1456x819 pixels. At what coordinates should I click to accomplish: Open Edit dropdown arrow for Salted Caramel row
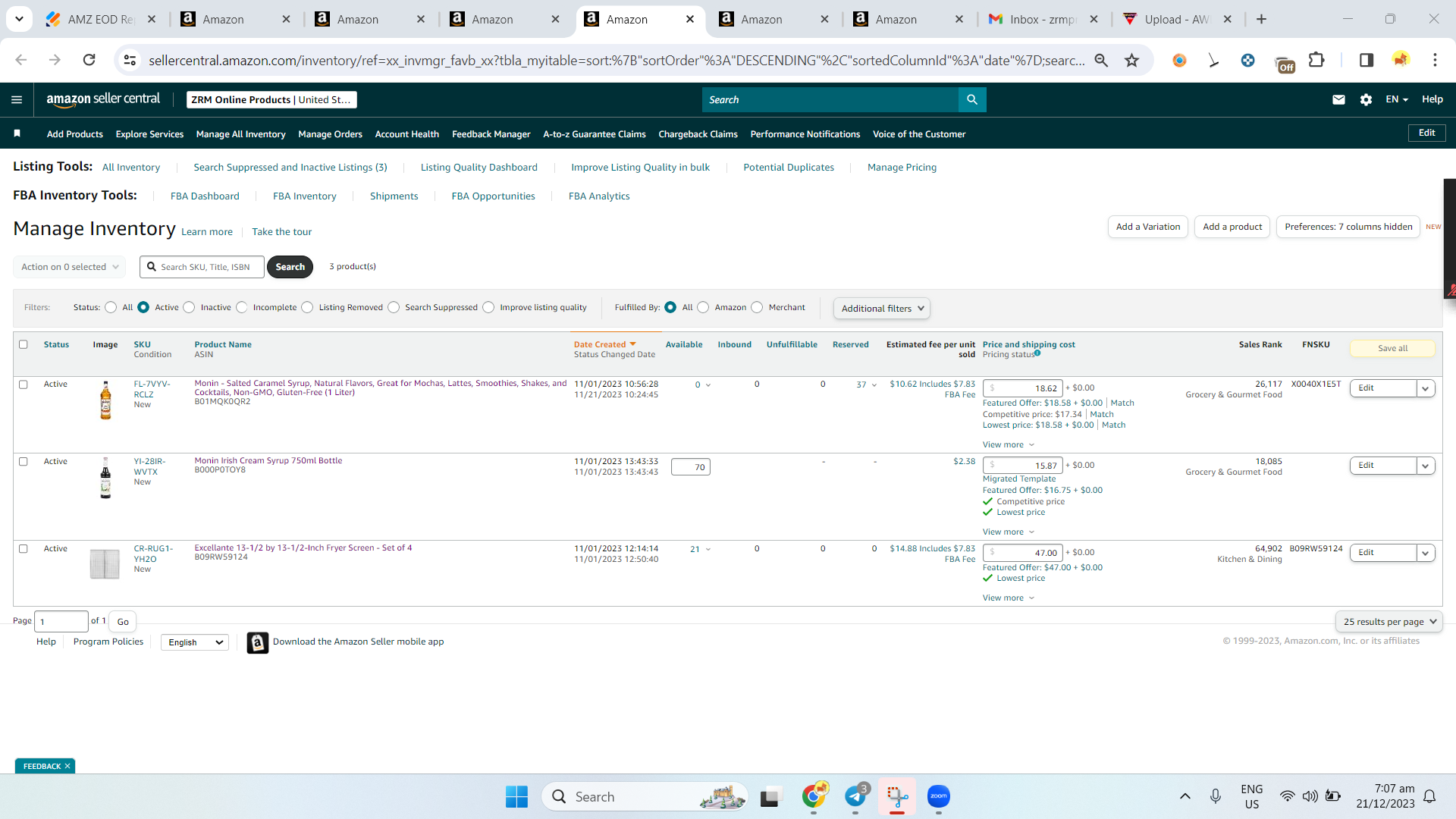tap(1426, 388)
